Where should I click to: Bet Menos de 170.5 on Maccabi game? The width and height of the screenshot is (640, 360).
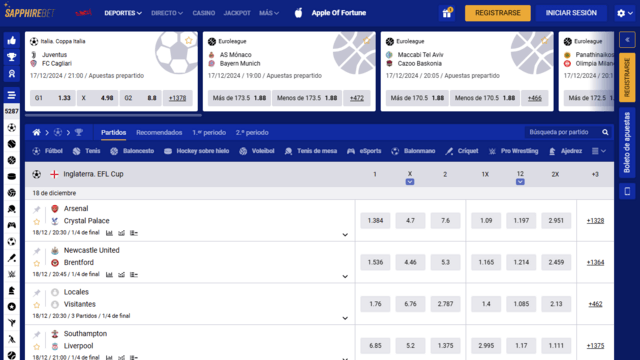tap(484, 98)
